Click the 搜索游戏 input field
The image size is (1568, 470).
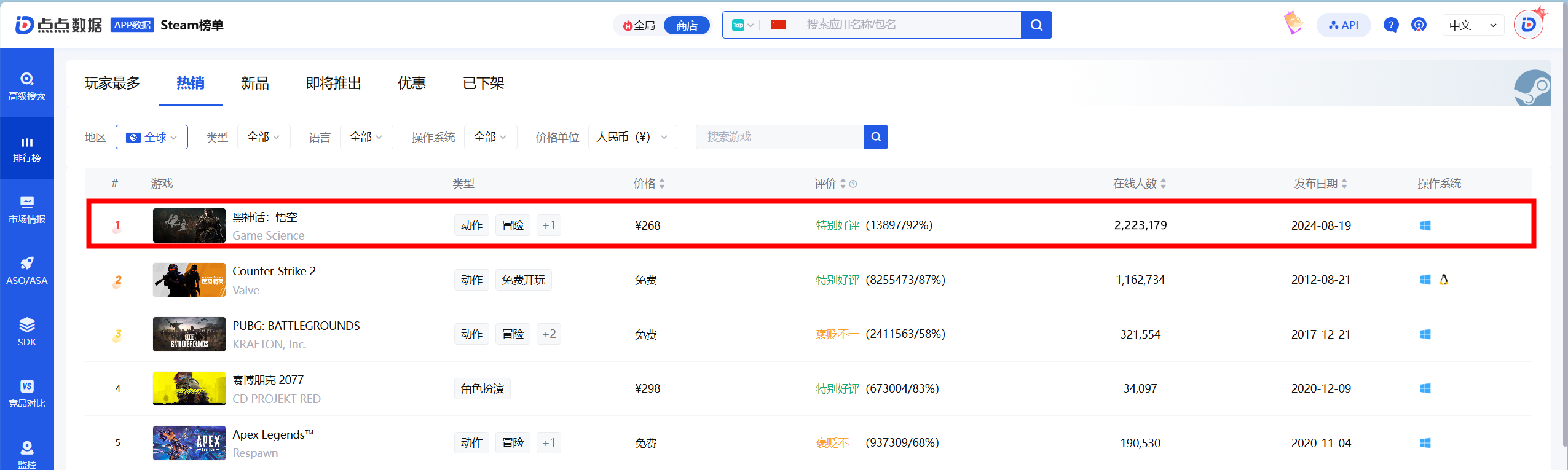click(x=779, y=137)
